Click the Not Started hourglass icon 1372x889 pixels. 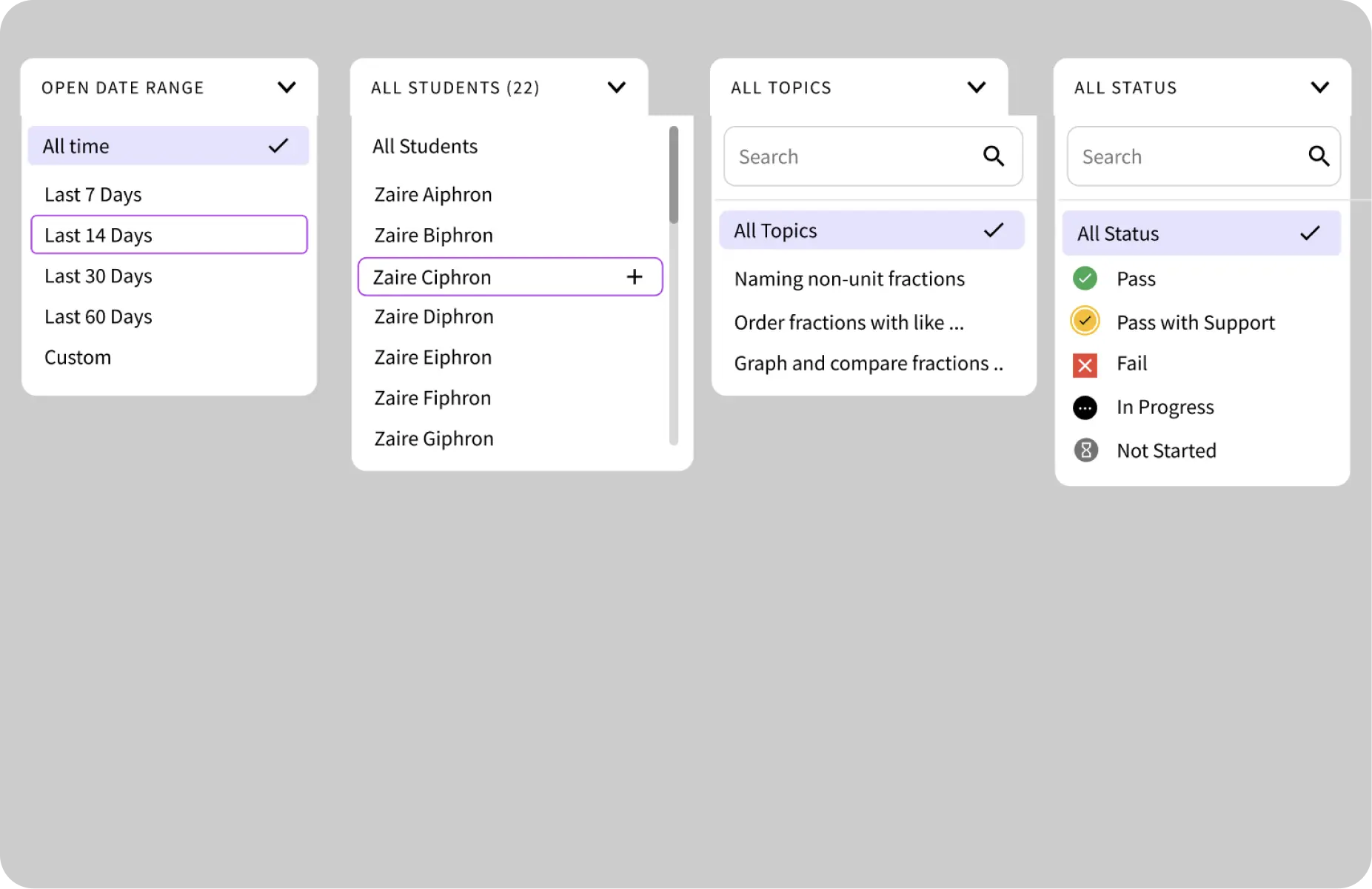pyautogui.click(x=1085, y=450)
